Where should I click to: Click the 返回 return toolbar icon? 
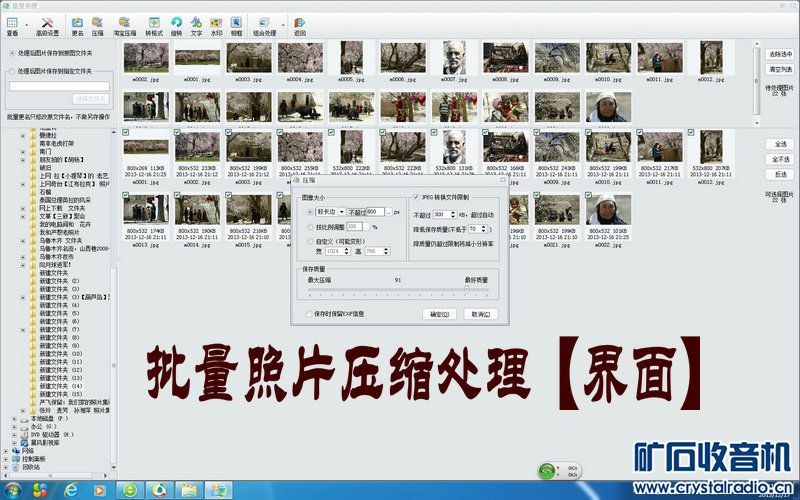[299, 27]
